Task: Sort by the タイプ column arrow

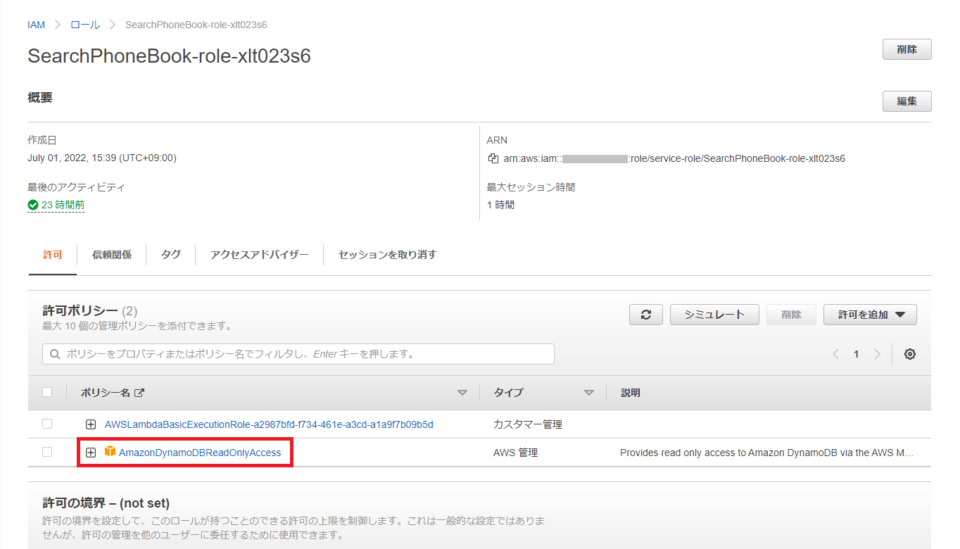Action: (589, 393)
